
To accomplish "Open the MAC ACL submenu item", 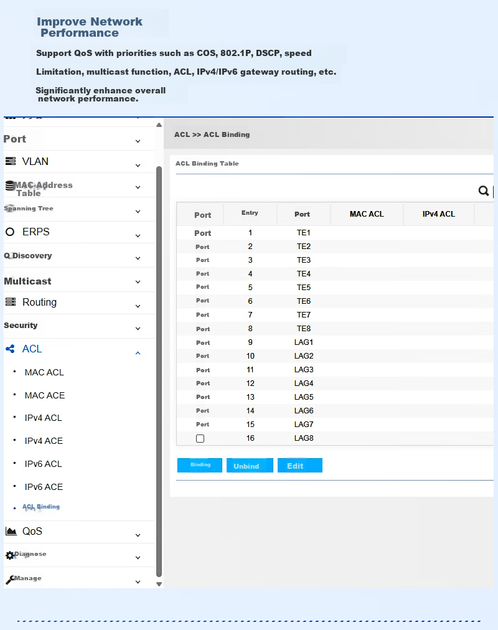I will tap(44, 372).
